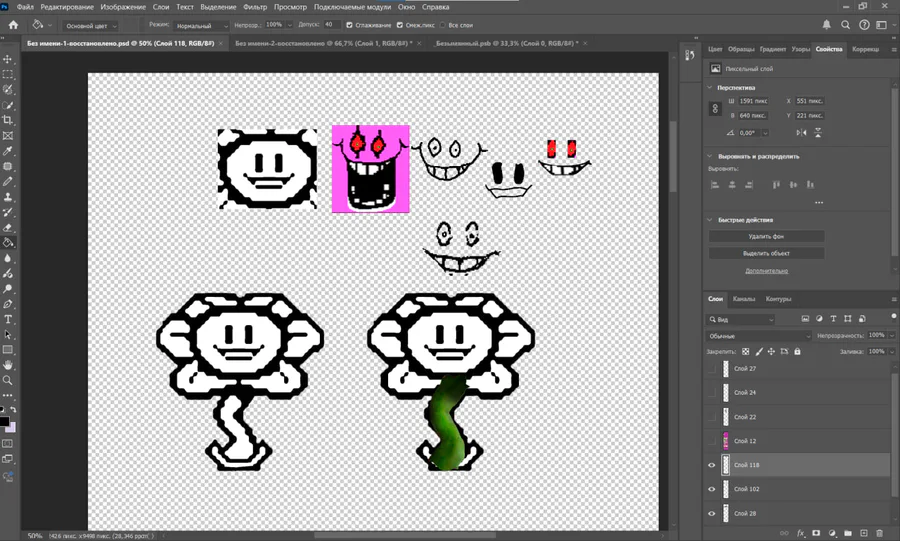Enable the Все слои checkbox
Screen dimensions: 900x541
point(443,25)
